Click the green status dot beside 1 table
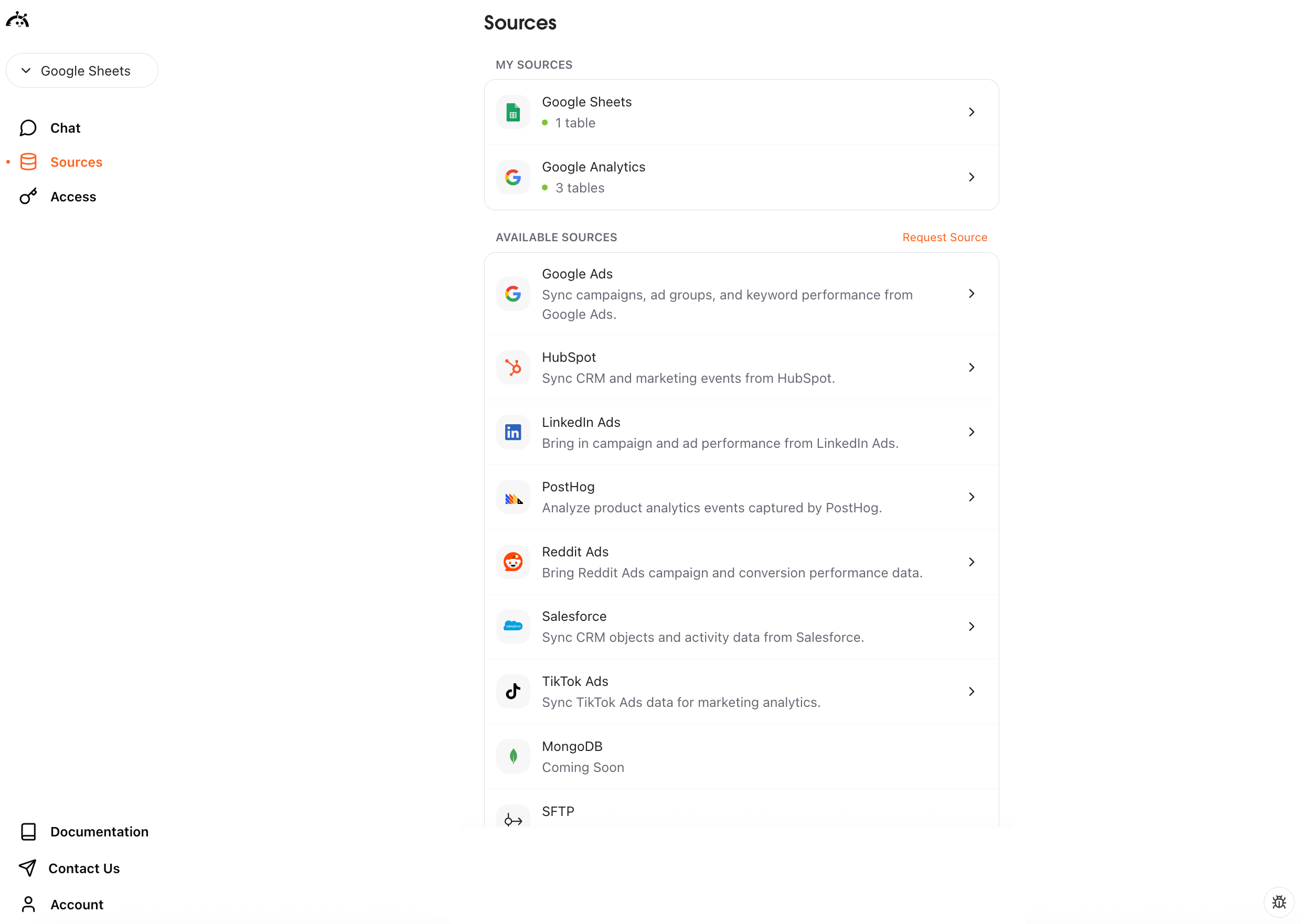 click(x=545, y=123)
